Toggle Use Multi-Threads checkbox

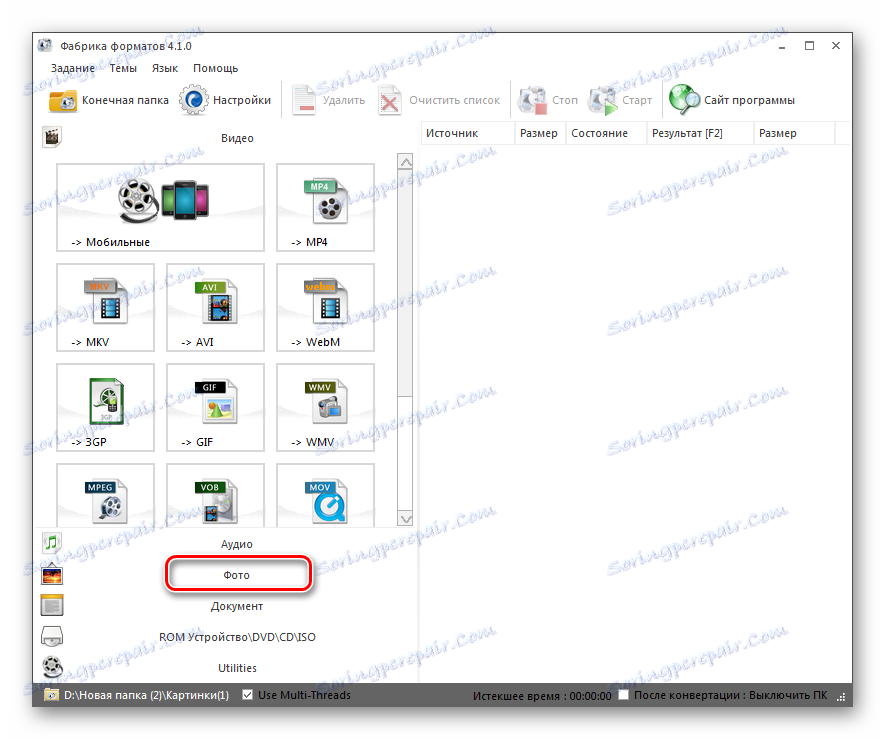click(x=247, y=695)
